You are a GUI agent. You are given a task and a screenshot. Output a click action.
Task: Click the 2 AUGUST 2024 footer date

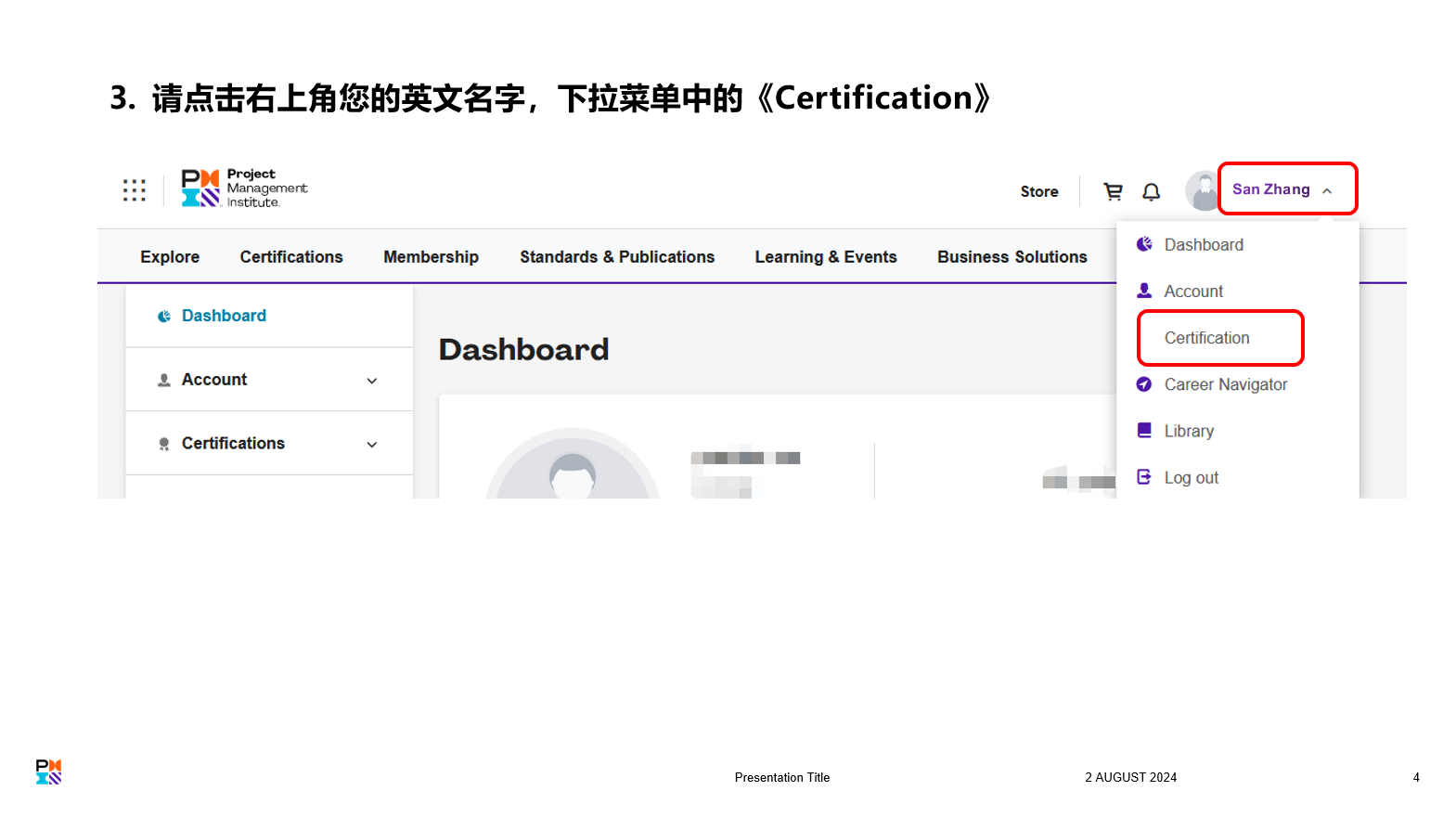click(x=1130, y=778)
